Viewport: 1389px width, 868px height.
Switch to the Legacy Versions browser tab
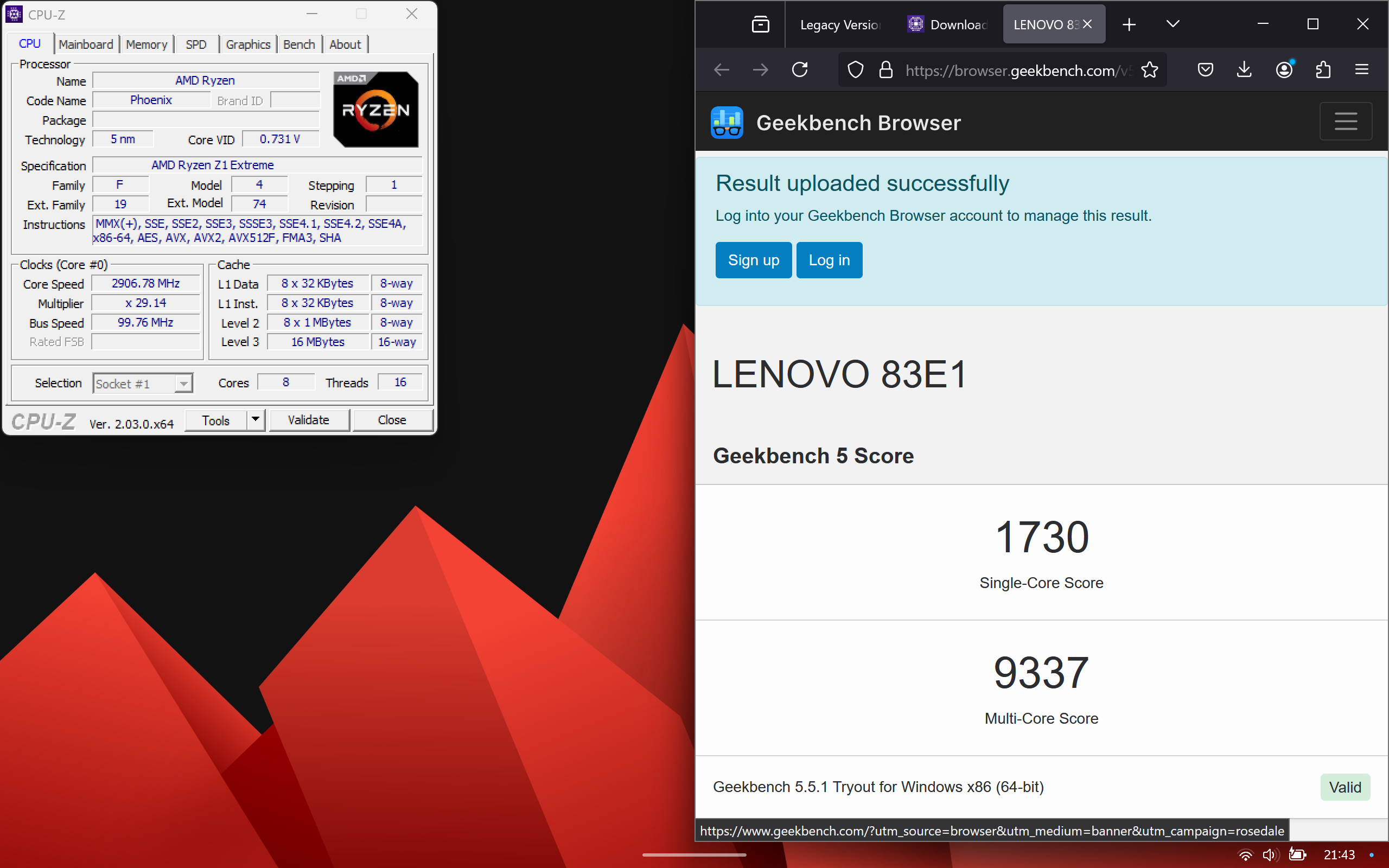point(840,24)
